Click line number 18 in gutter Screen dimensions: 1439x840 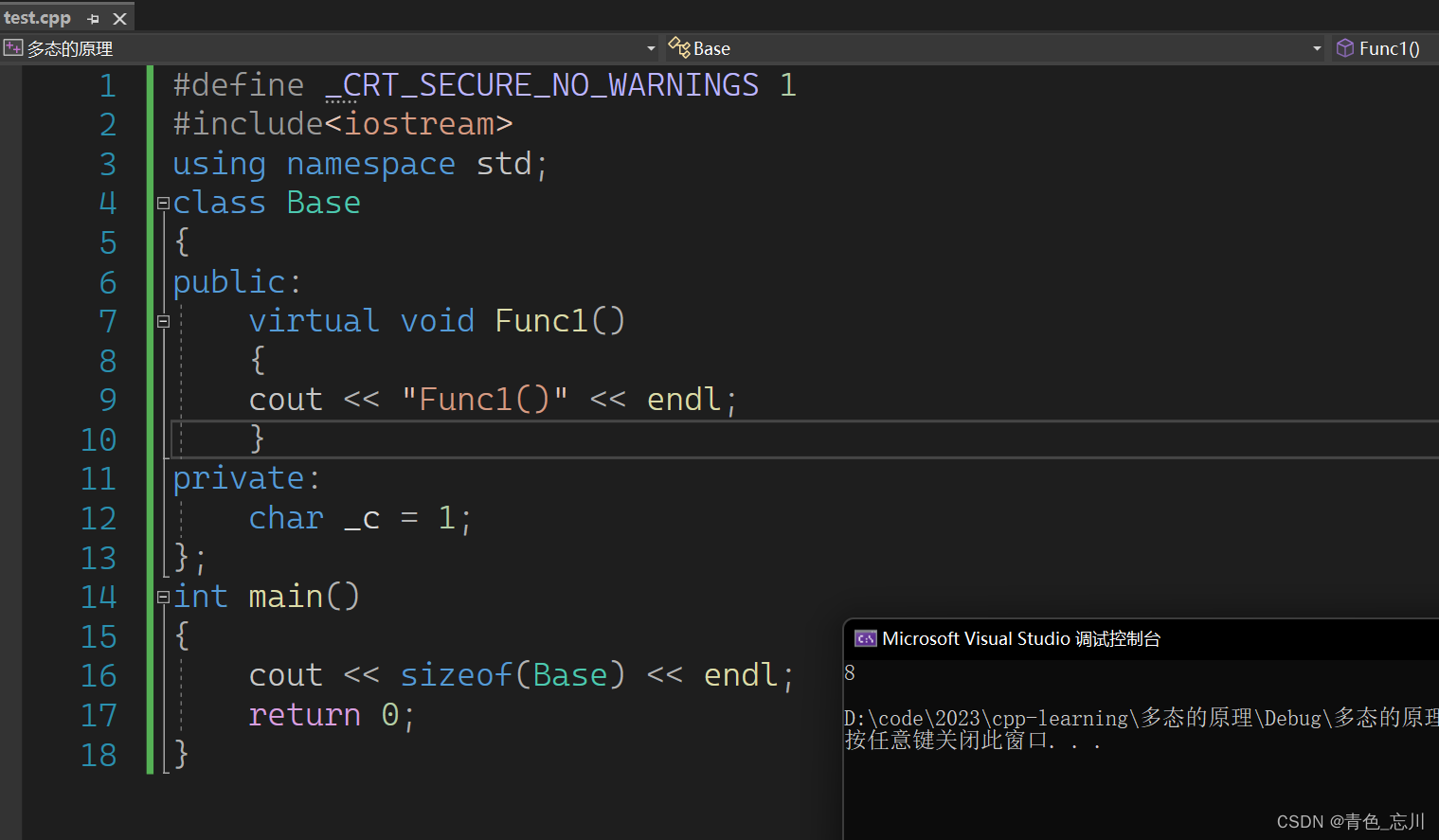coord(99,755)
